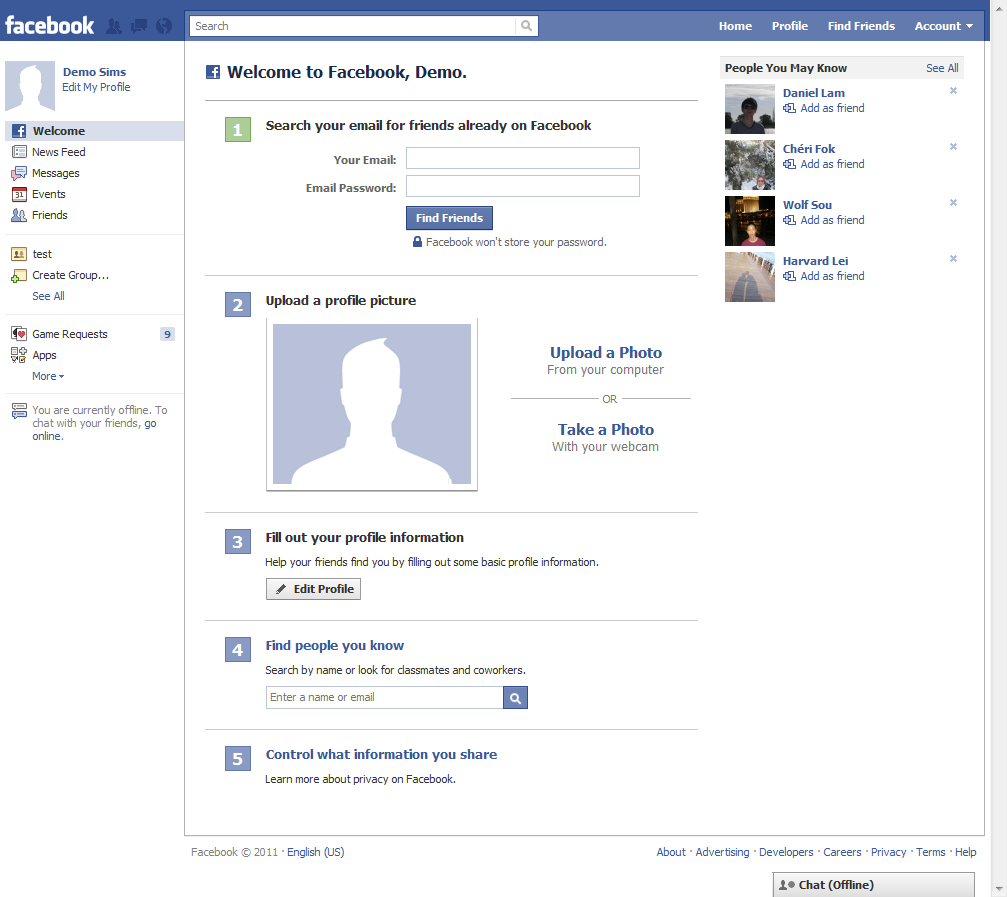Open Find people you know link
This screenshot has height=897, width=1007.
(335, 646)
